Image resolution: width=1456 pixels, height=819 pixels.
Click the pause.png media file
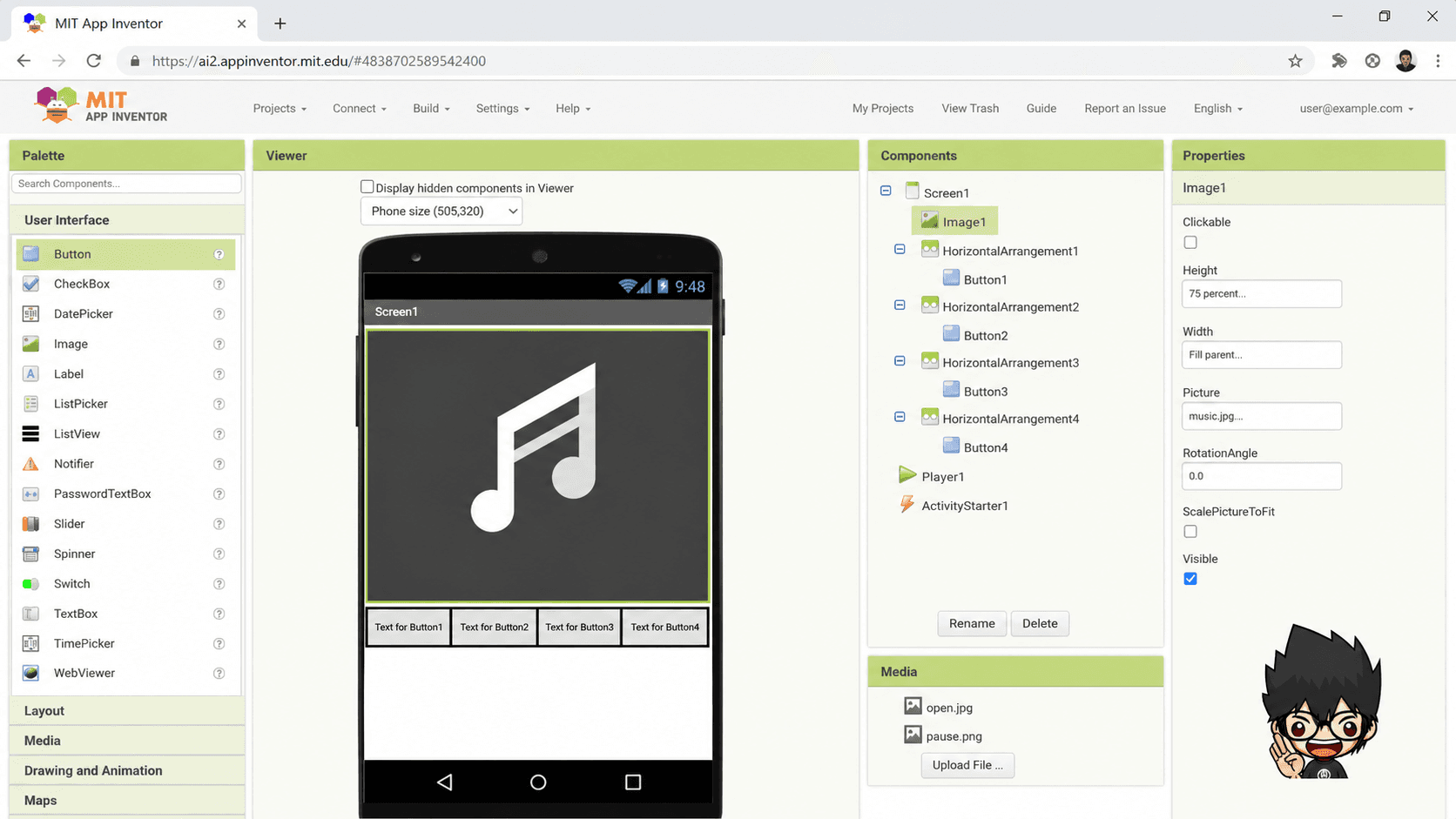[x=954, y=736]
